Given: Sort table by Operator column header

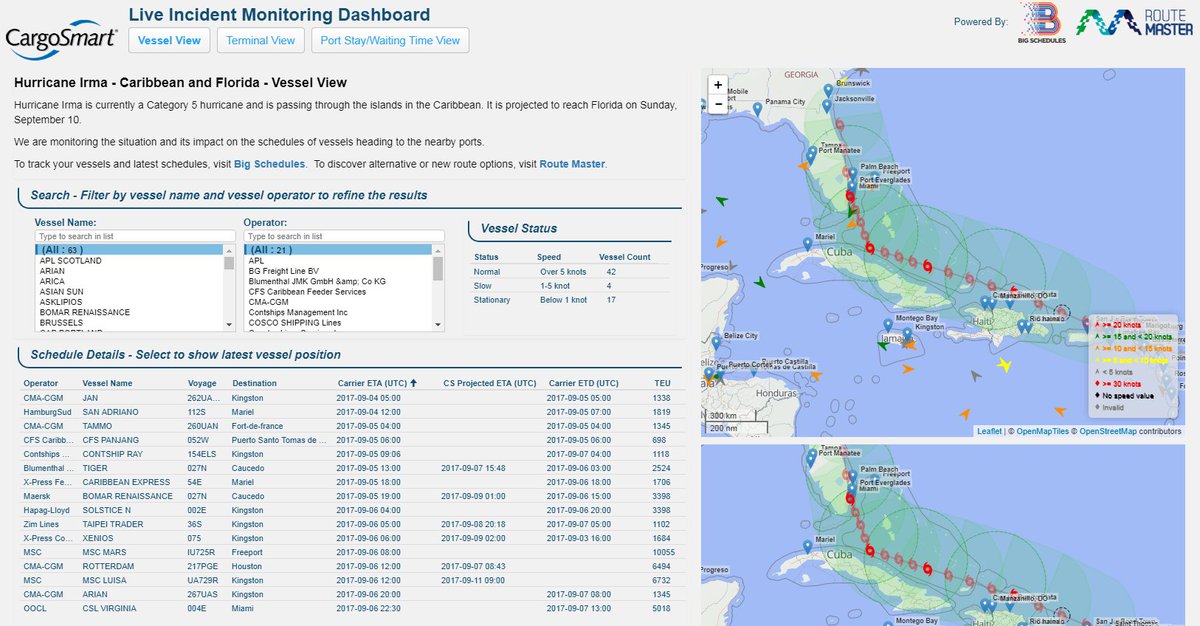Looking at the screenshot, I should click(x=41, y=383).
